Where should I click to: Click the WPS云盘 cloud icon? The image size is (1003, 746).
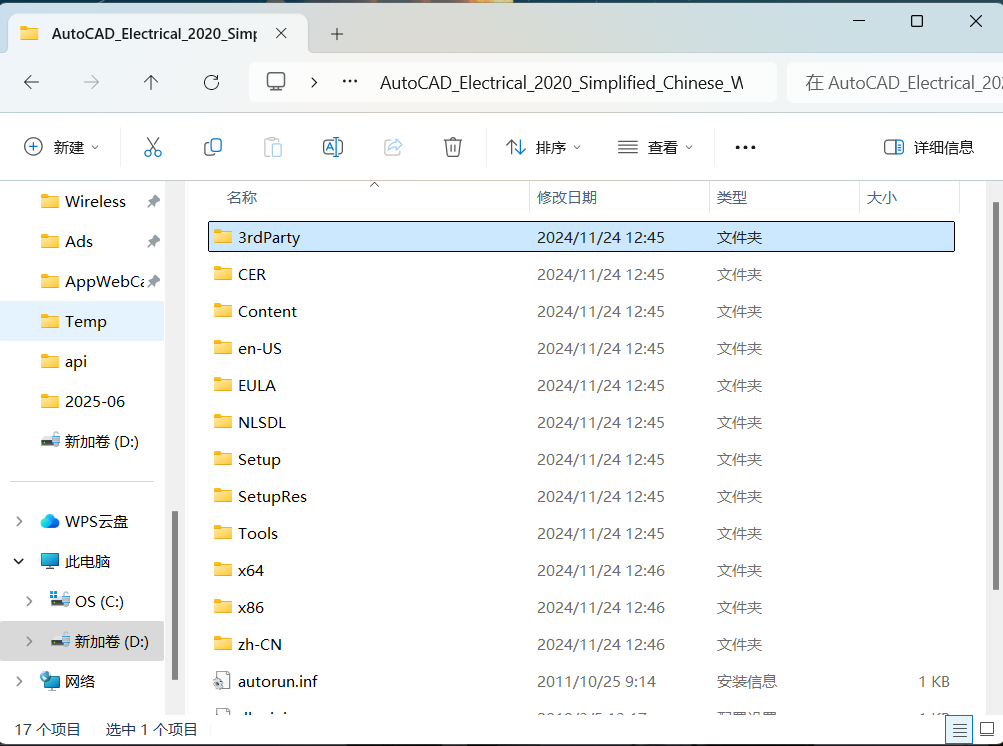click(50, 521)
